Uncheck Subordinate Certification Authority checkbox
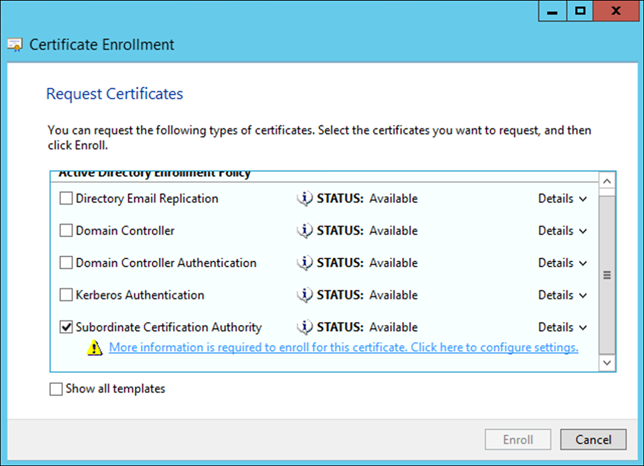The height and width of the screenshot is (466, 644). (x=66, y=327)
